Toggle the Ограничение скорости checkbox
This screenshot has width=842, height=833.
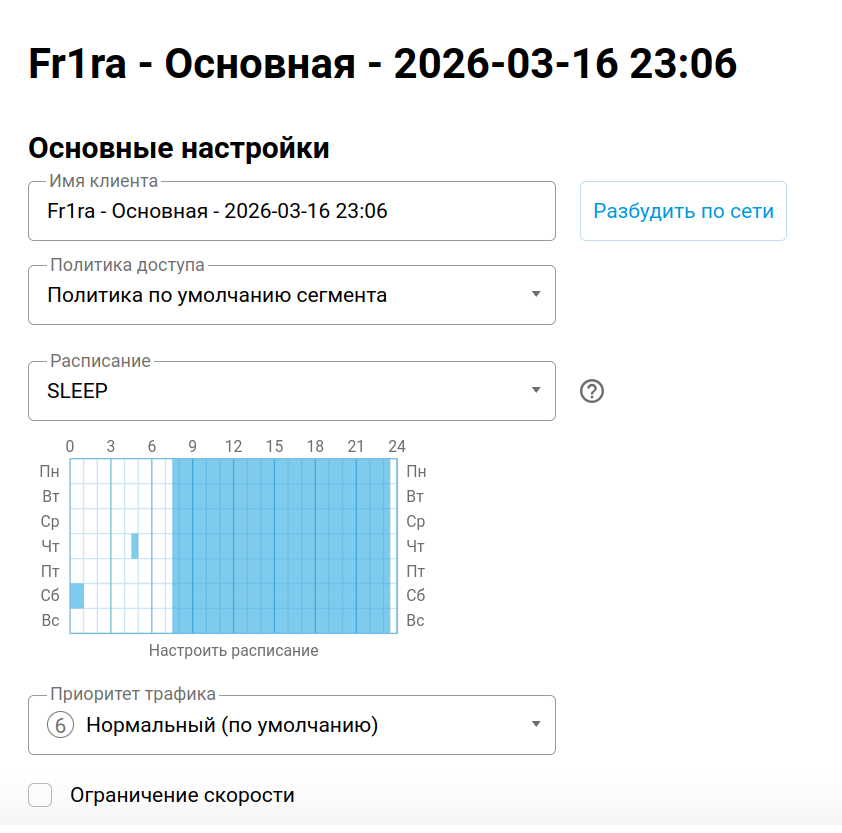40,796
